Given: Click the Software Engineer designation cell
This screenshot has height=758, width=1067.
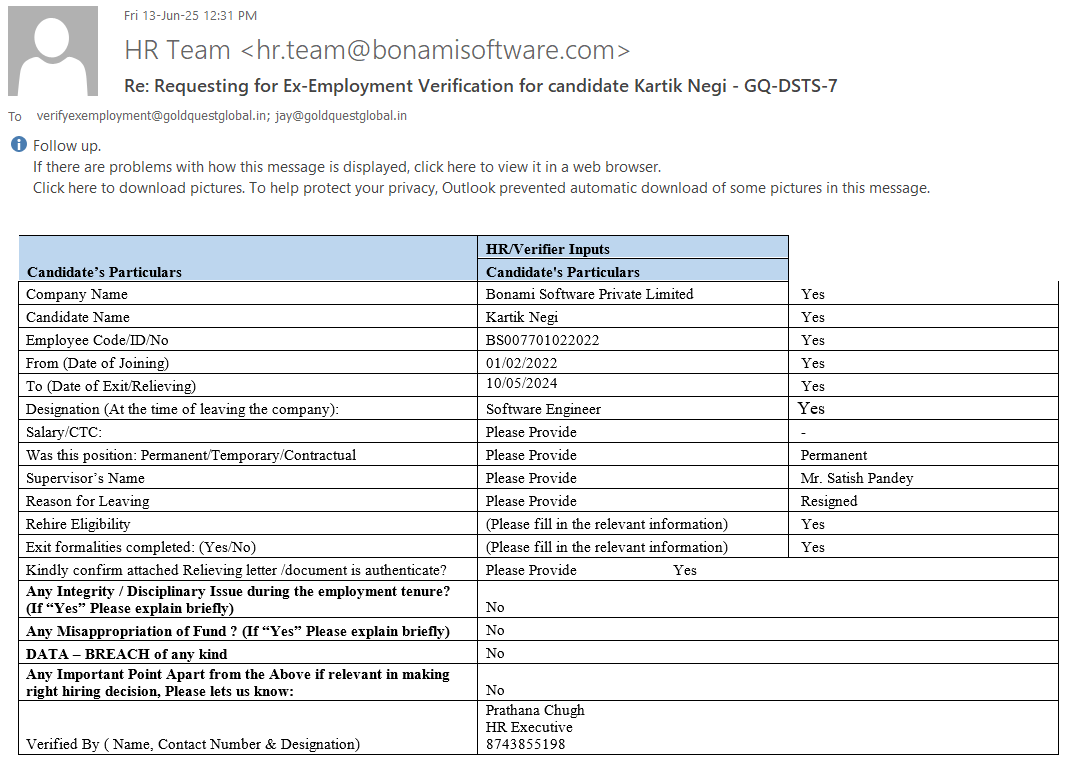Looking at the screenshot, I should [x=543, y=409].
